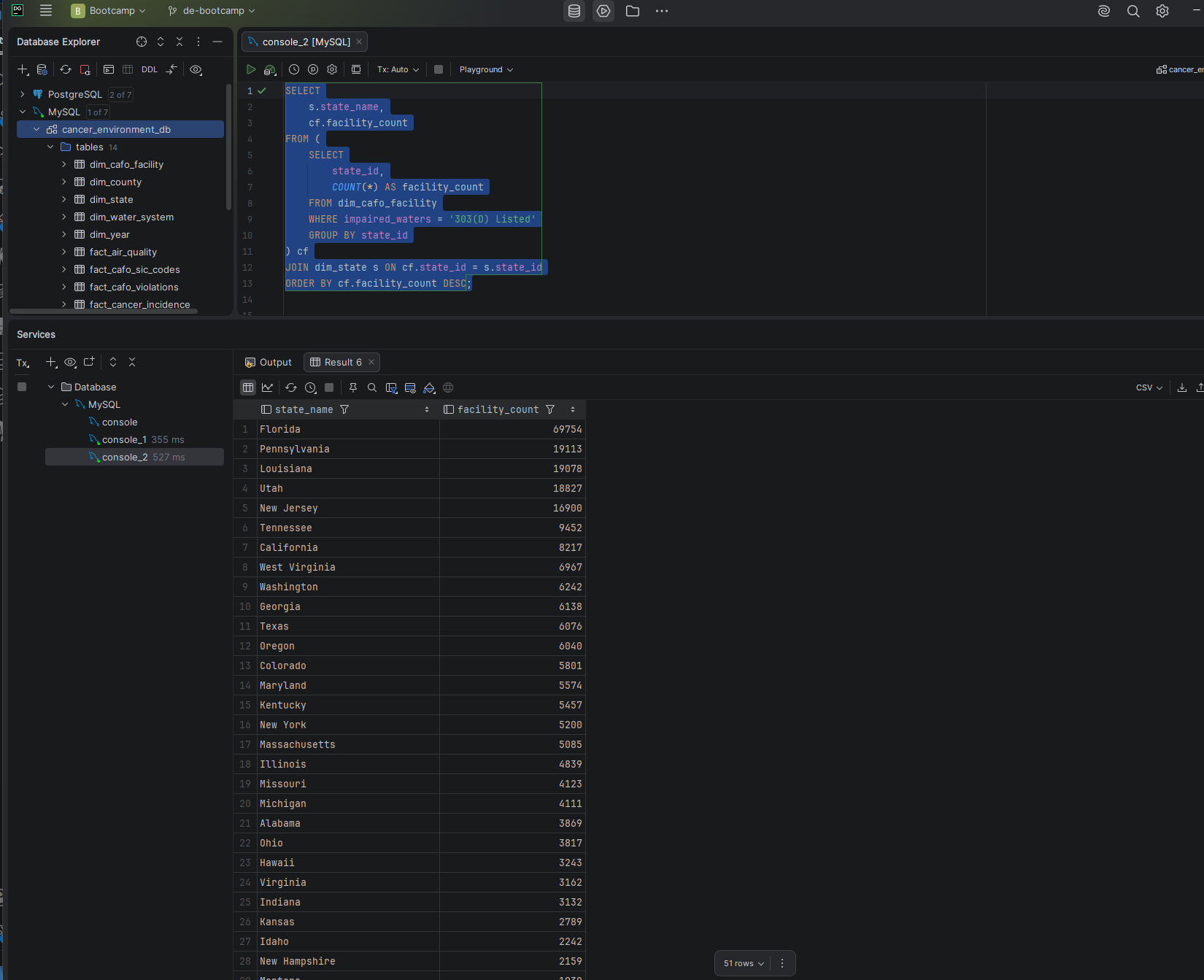The width and height of the screenshot is (1204, 980).
Task: Toggle Database Explorer view options eye
Action: [x=196, y=69]
